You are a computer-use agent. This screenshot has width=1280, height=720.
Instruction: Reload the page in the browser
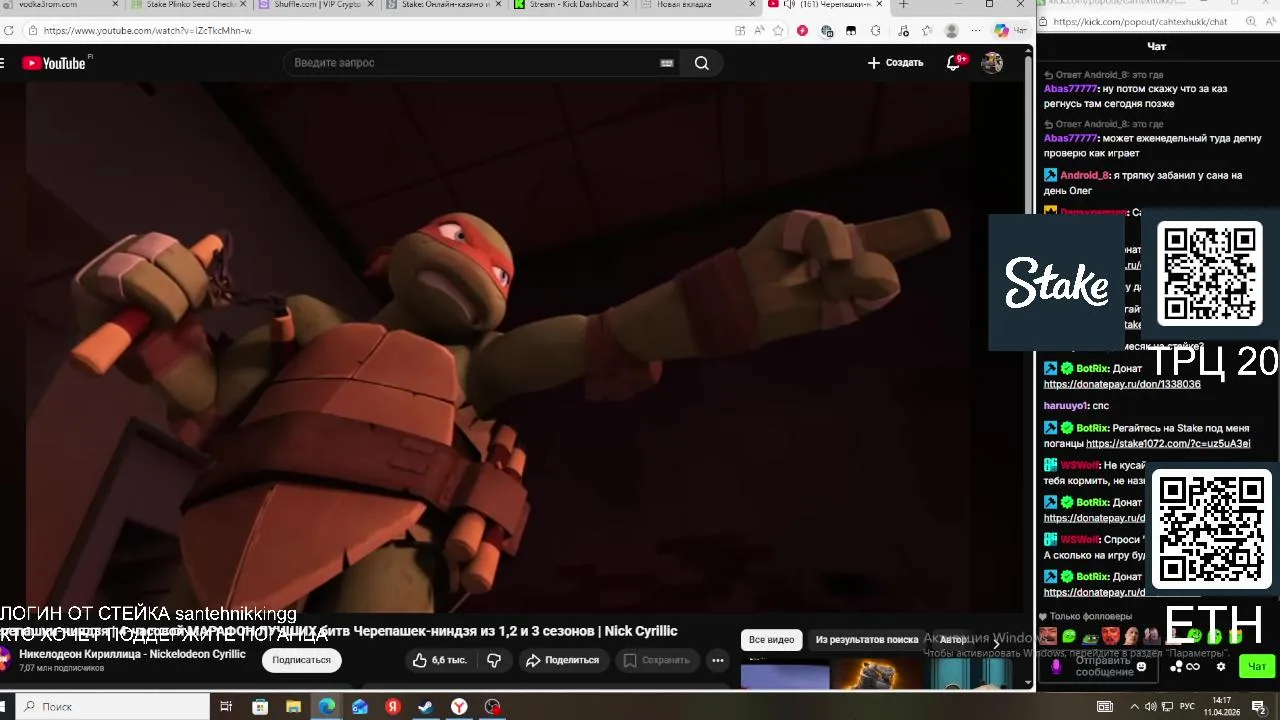tap(8, 31)
